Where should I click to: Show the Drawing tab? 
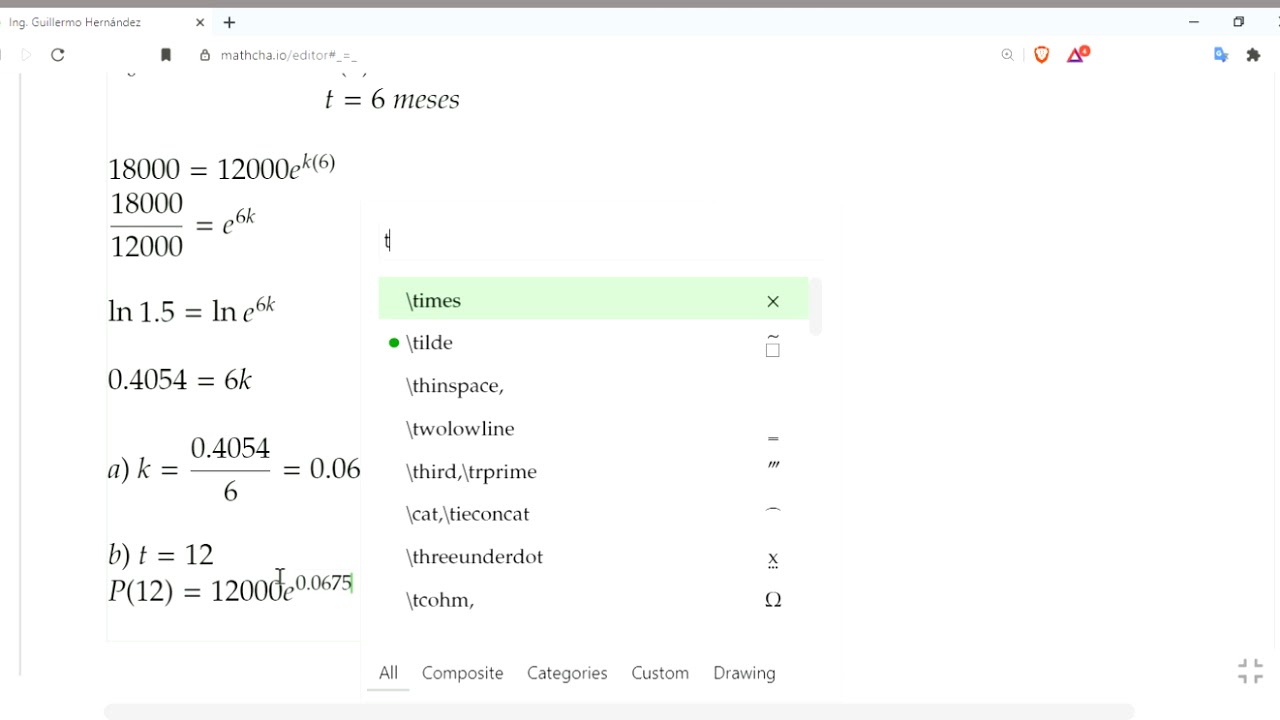click(744, 673)
